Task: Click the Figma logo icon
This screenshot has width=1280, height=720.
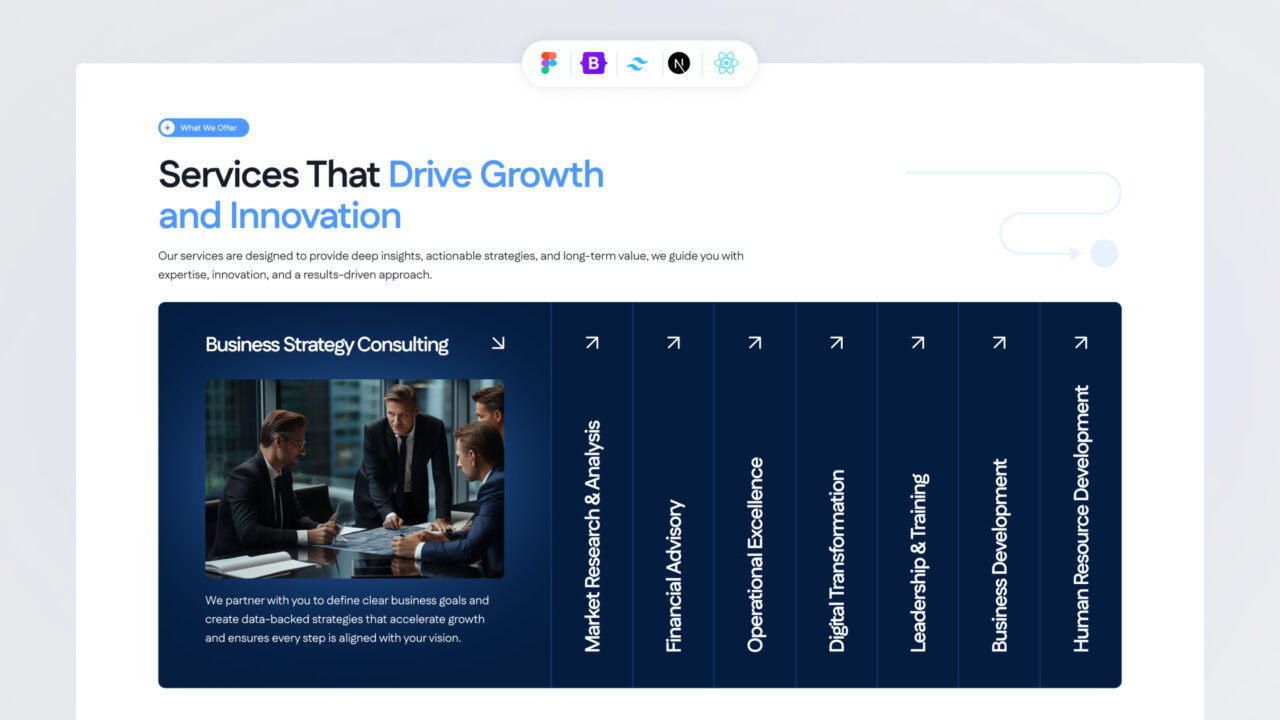Action: 549,63
